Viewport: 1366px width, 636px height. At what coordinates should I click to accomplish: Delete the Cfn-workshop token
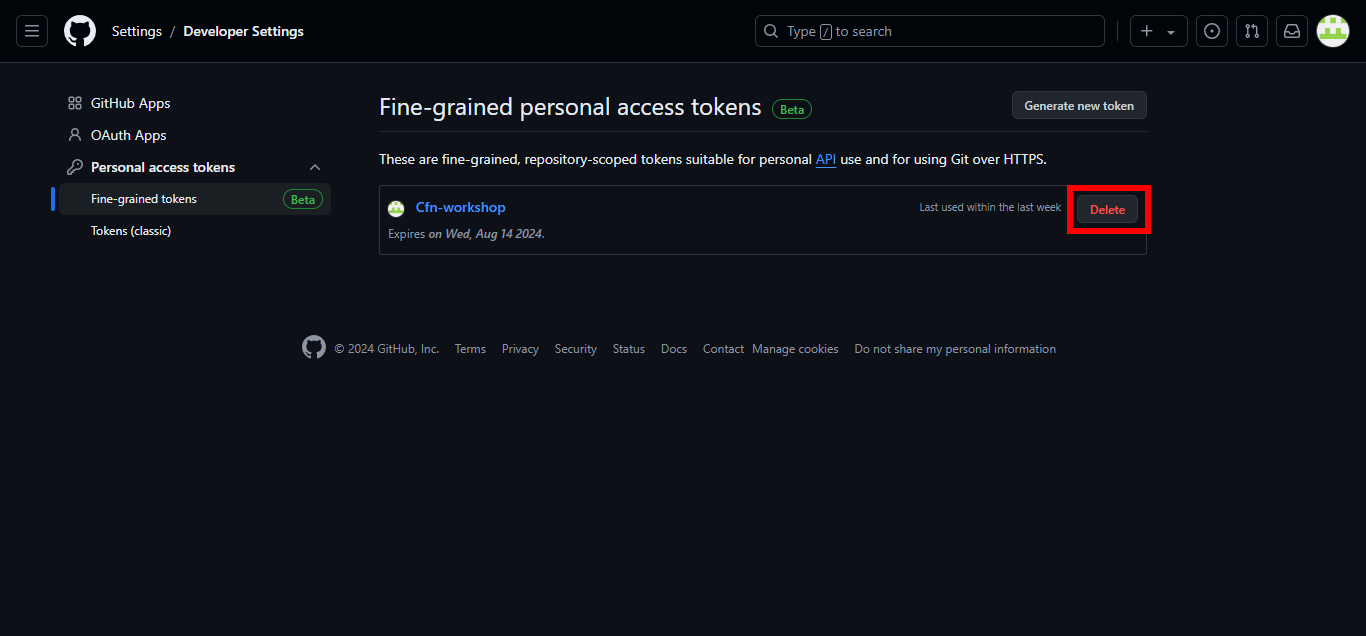click(x=1107, y=209)
